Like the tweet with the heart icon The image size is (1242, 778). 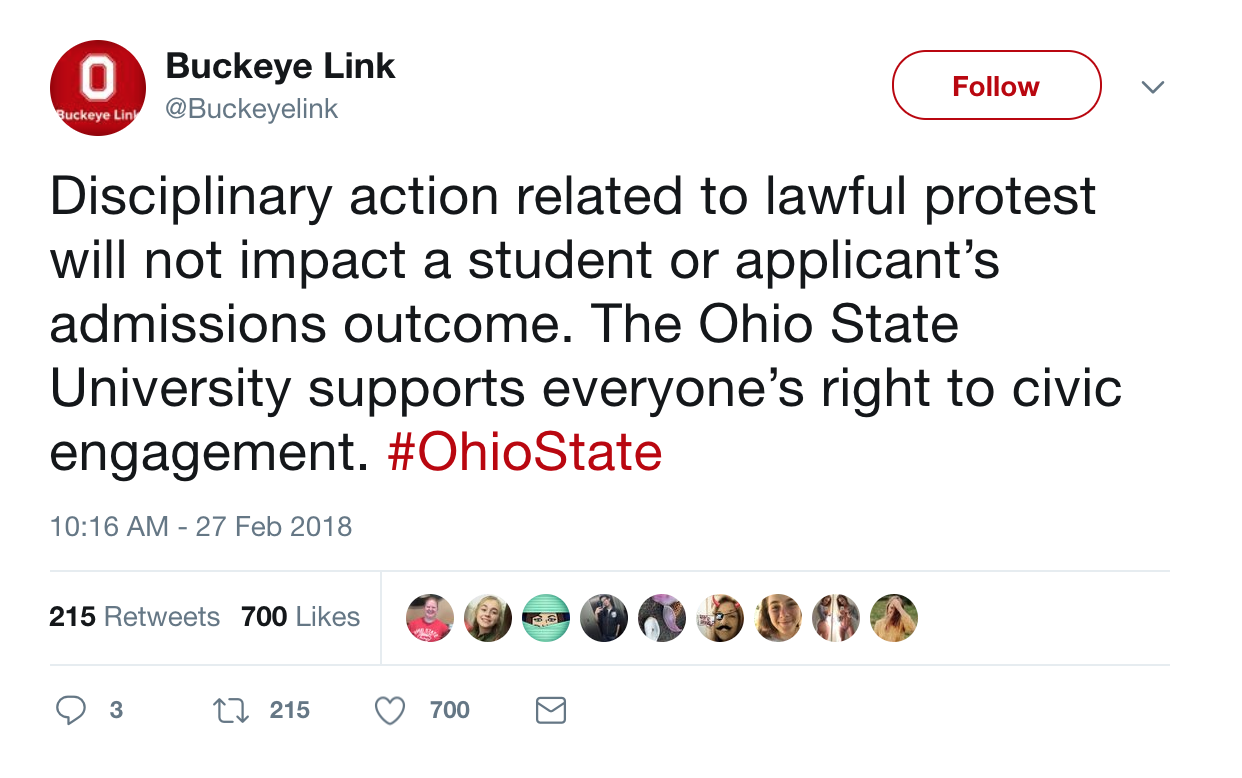389,710
